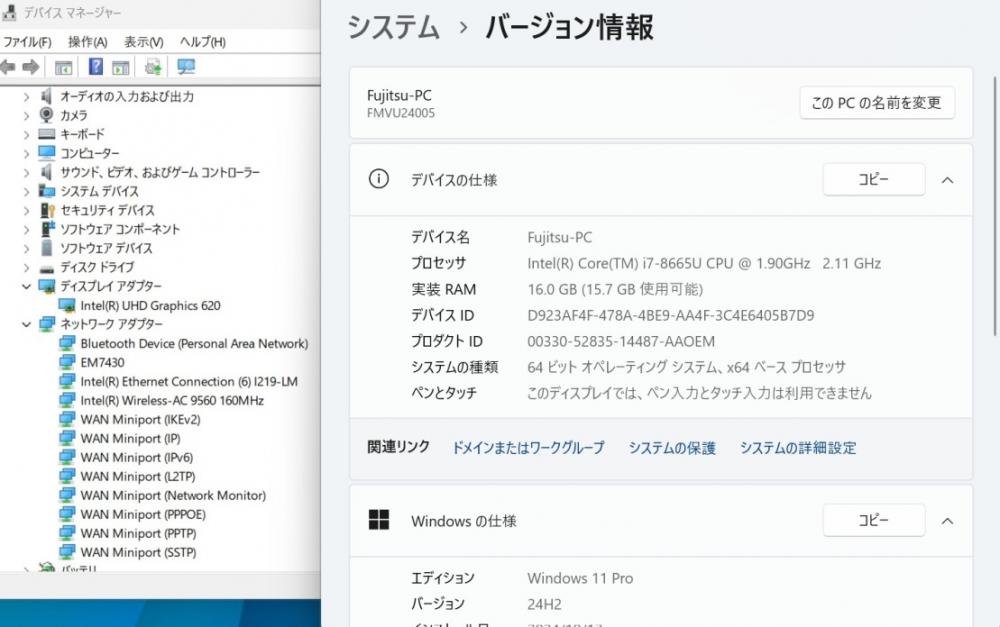This screenshot has height=627, width=1000.
Task: Expand the システム デバイス tree node
Action: coord(26,192)
